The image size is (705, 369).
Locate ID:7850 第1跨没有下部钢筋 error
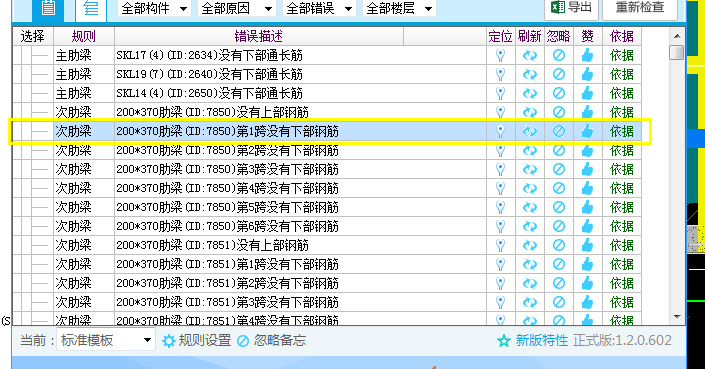click(500, 131)
